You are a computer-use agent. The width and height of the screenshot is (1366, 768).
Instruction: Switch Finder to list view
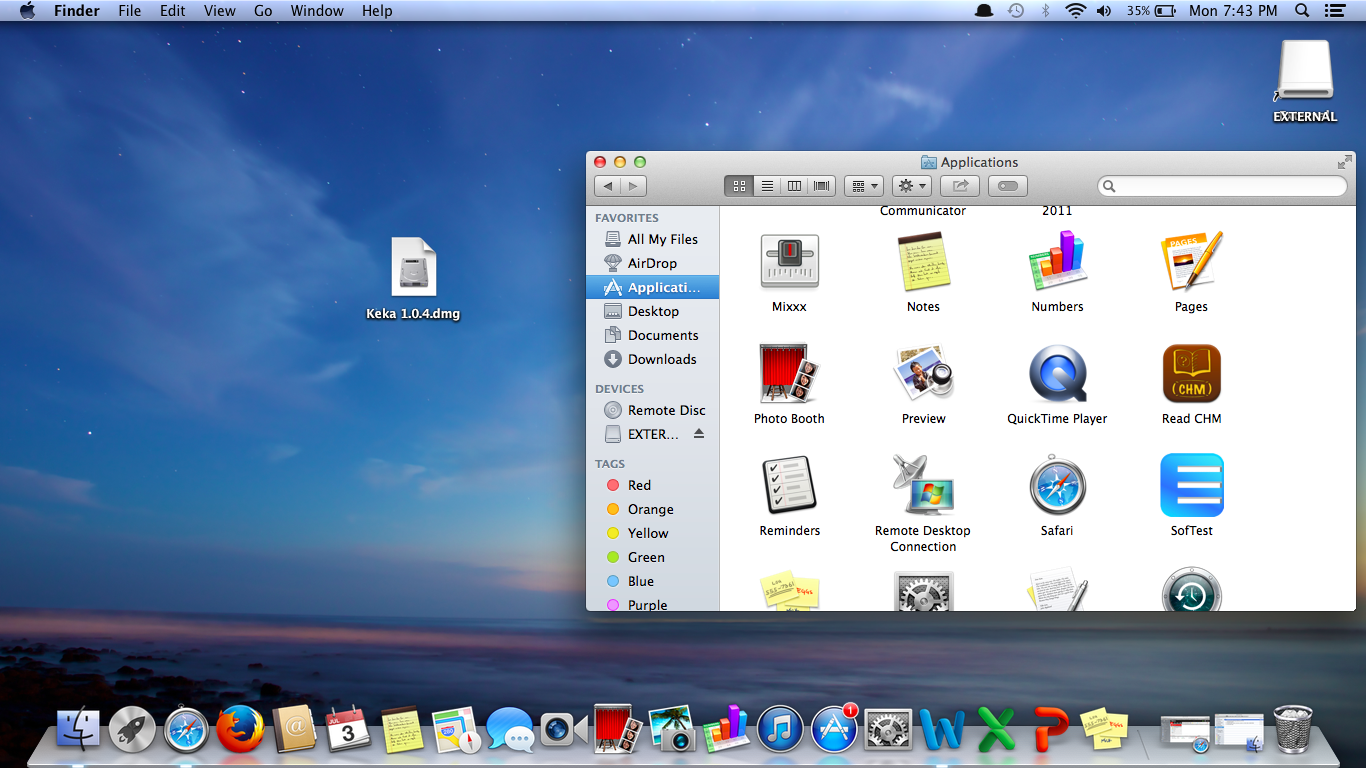point(767,186)
